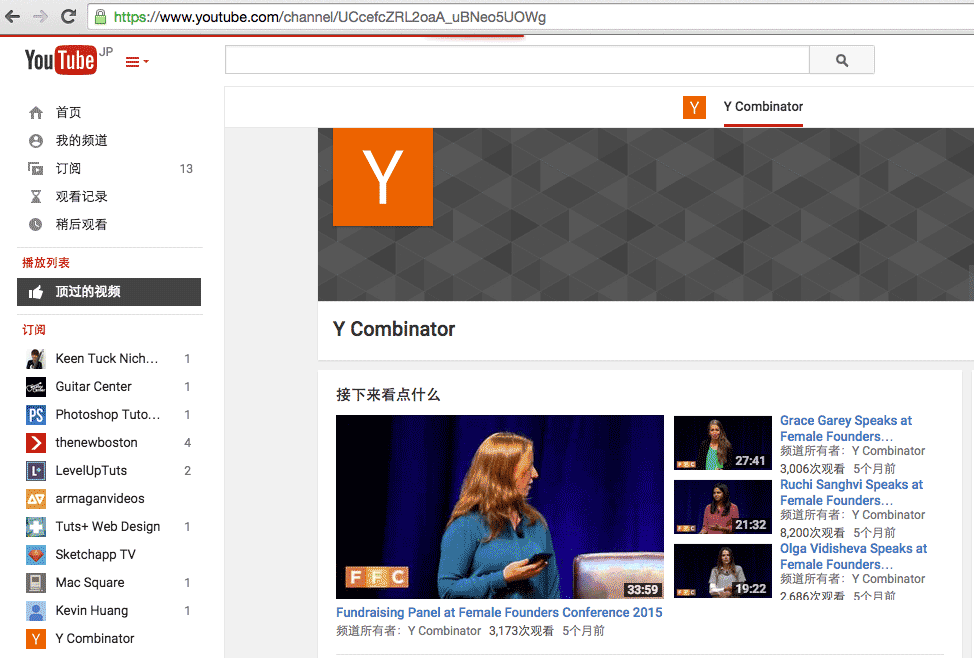This screenshot has width=974, height=658.
Task: Reload the page with refresh icon
Action: (68, 17)
